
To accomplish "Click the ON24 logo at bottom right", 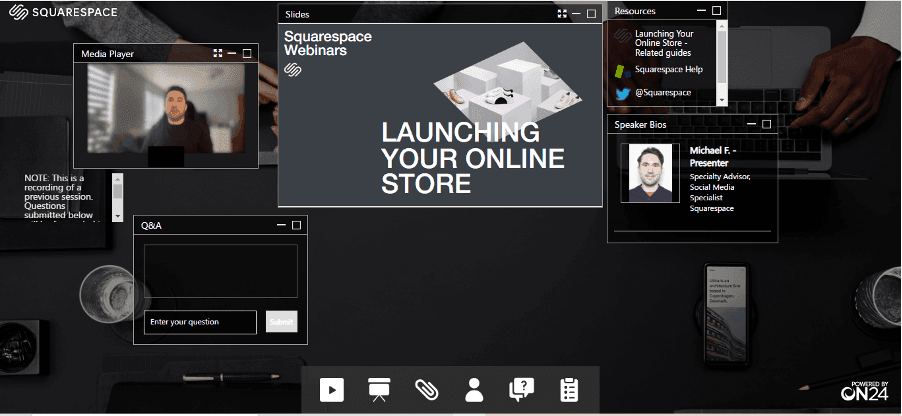I will 865,391.
